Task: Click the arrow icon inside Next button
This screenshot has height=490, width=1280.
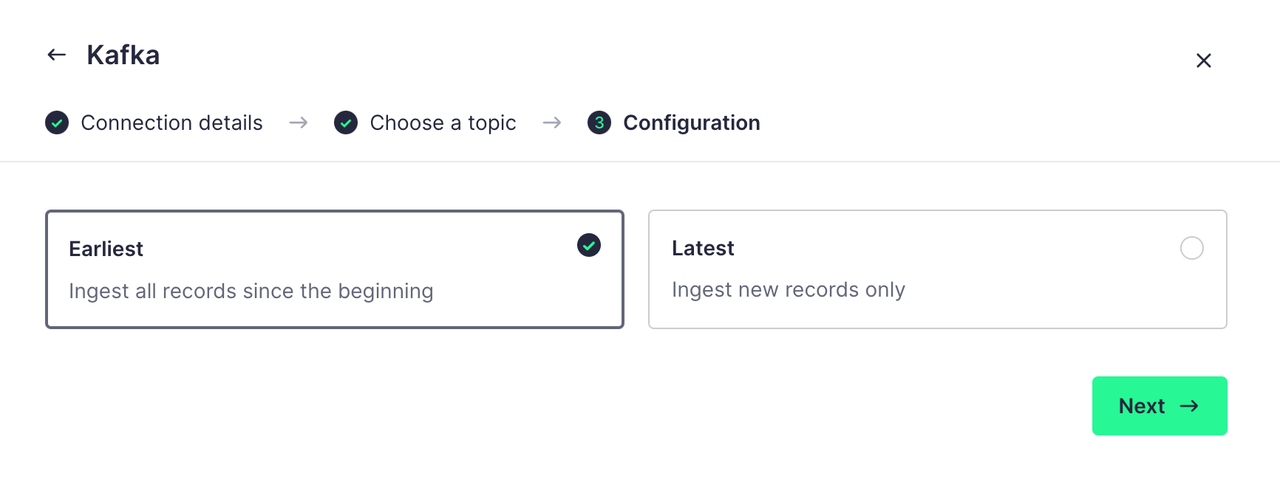Action: pyautogui.click(x=1189, y=406)
